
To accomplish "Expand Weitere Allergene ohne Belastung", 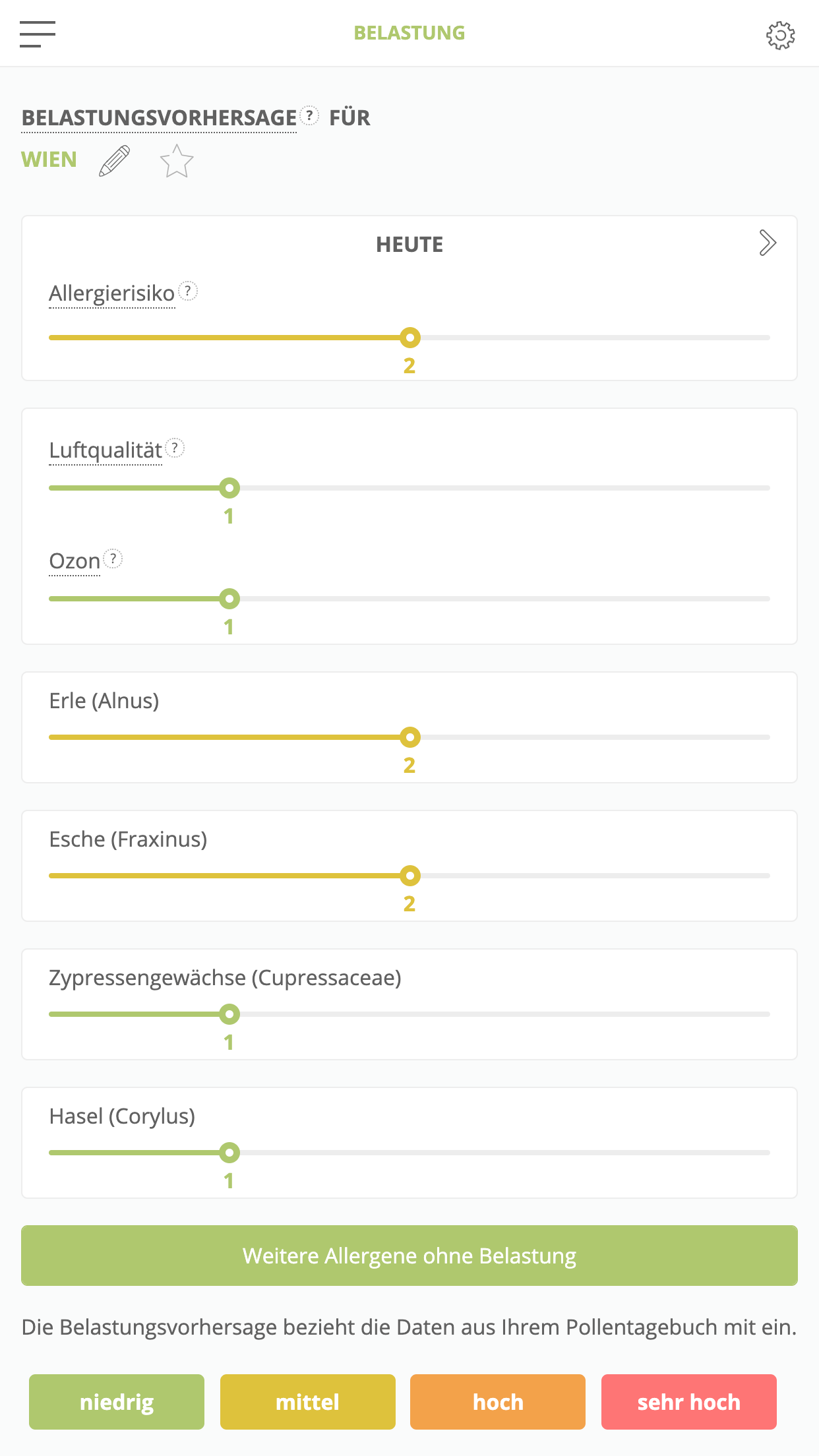I will [x=409, y=1256].
